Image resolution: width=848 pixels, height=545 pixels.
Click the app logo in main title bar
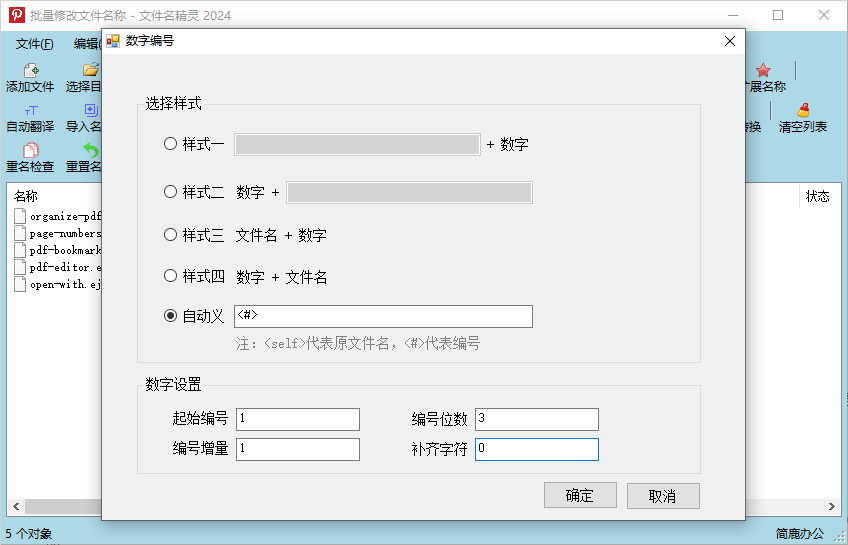tap(17, 15)
